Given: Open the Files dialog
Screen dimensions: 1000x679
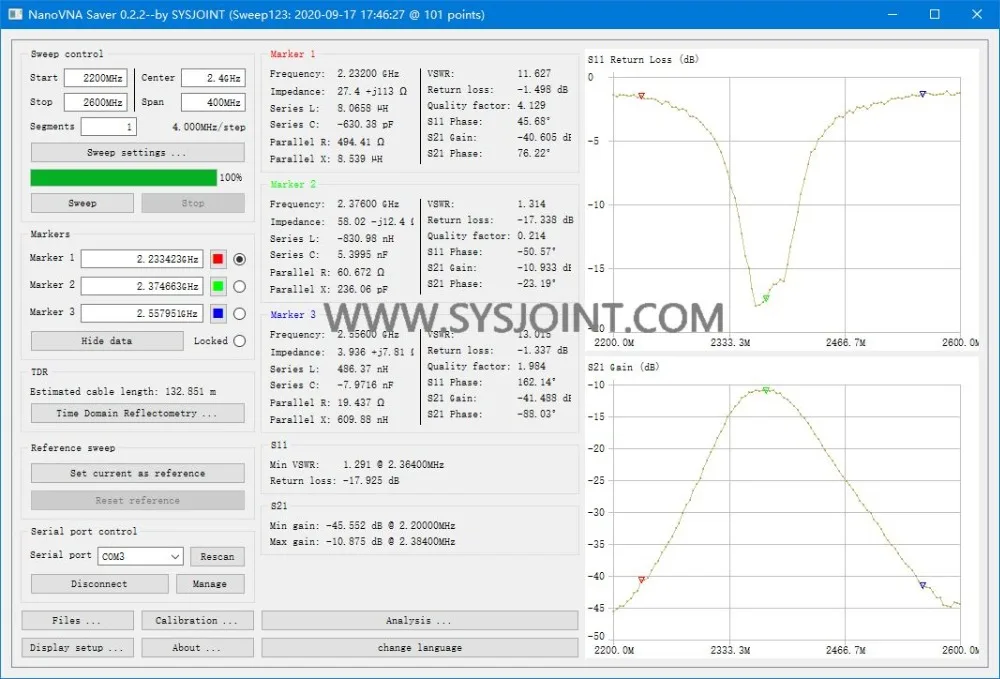Looking at the screenshot, I should [77, 620].
